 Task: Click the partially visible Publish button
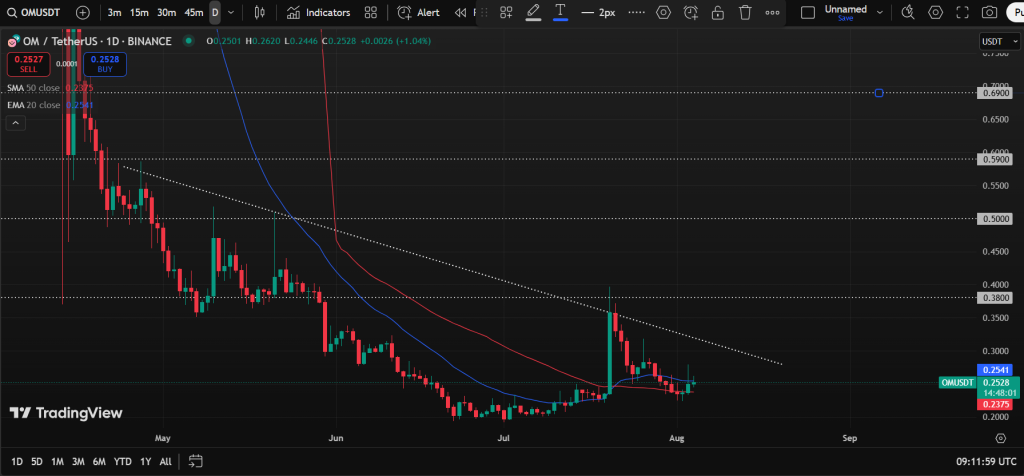[x=1016, y=12]
